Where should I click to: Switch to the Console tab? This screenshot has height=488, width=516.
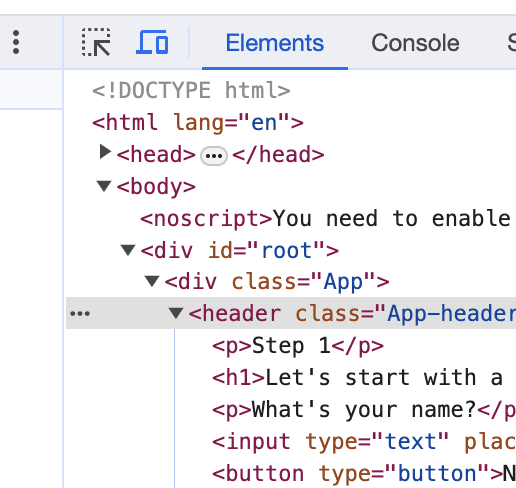(x=415, y=43)
